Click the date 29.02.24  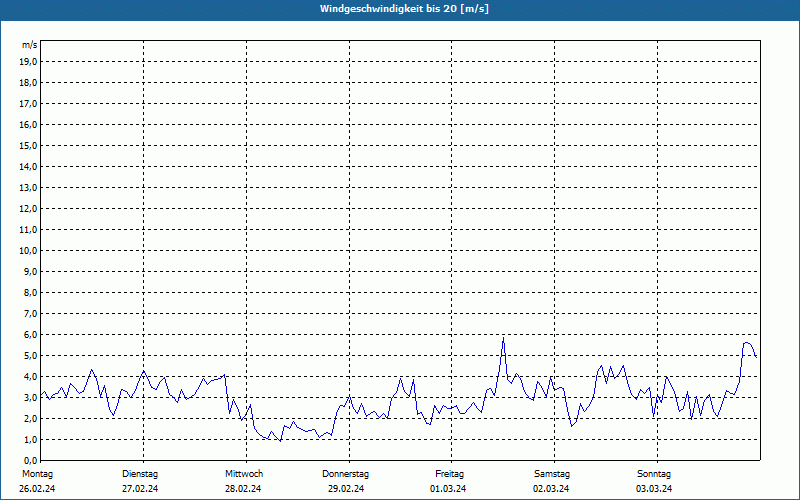[x=346, y=489]
